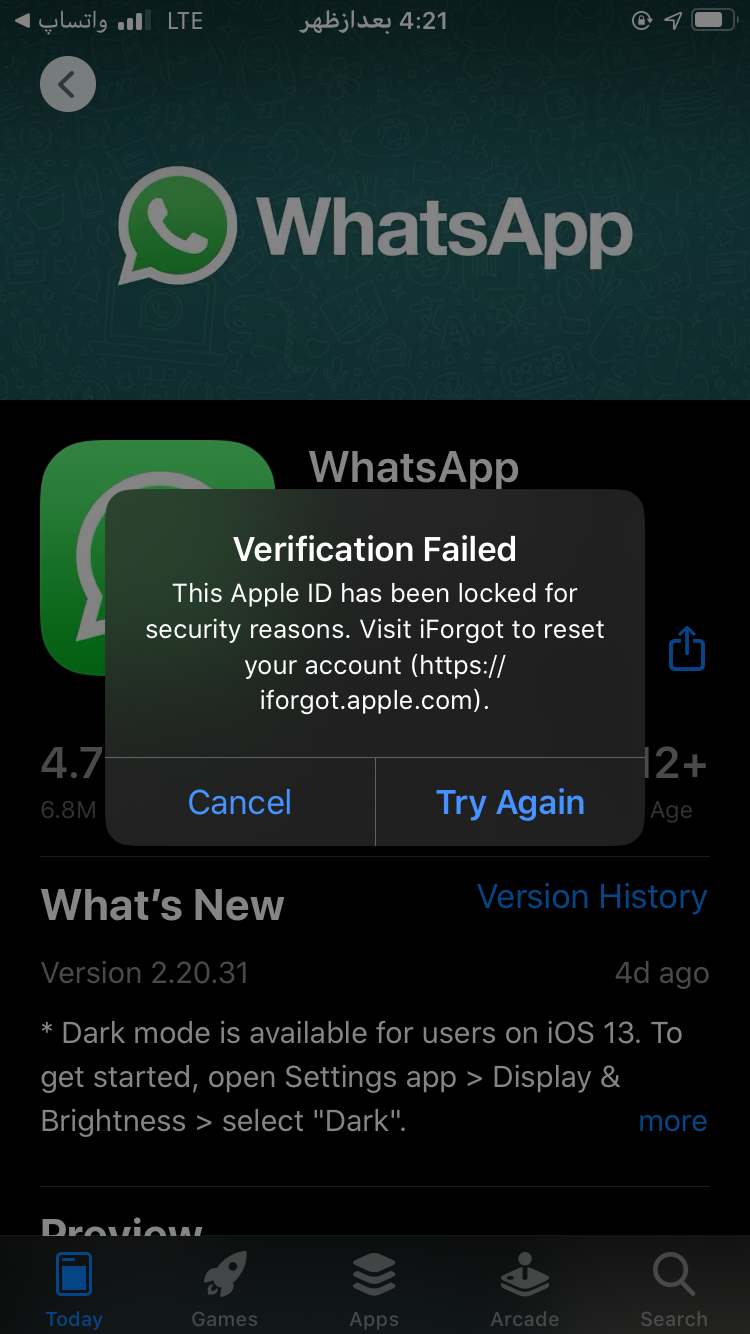Tap the Version 2.20.31 label
This screenshot has height=1334, width=750.
(145, 973)
